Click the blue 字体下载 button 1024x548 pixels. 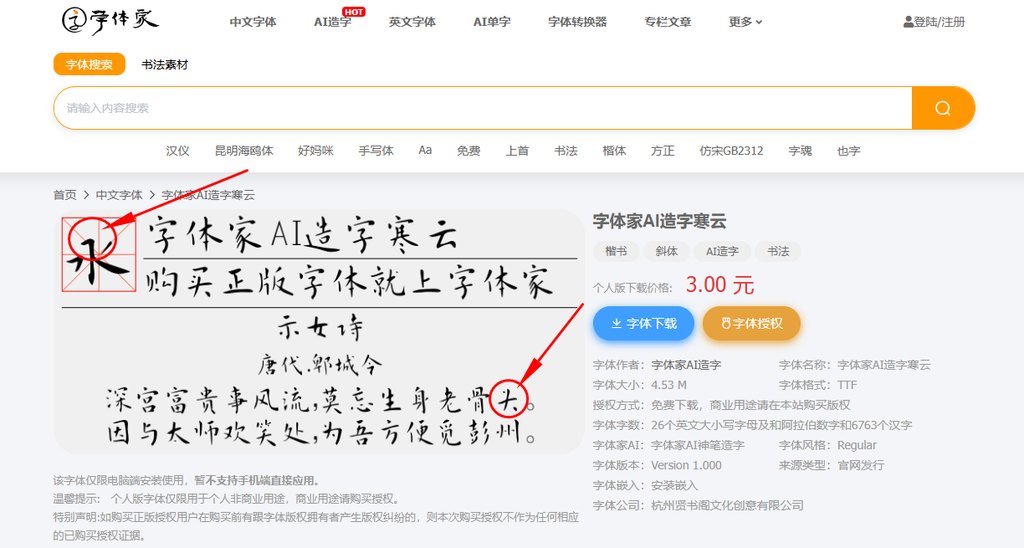pyautogui.click(x=643, y=323)
